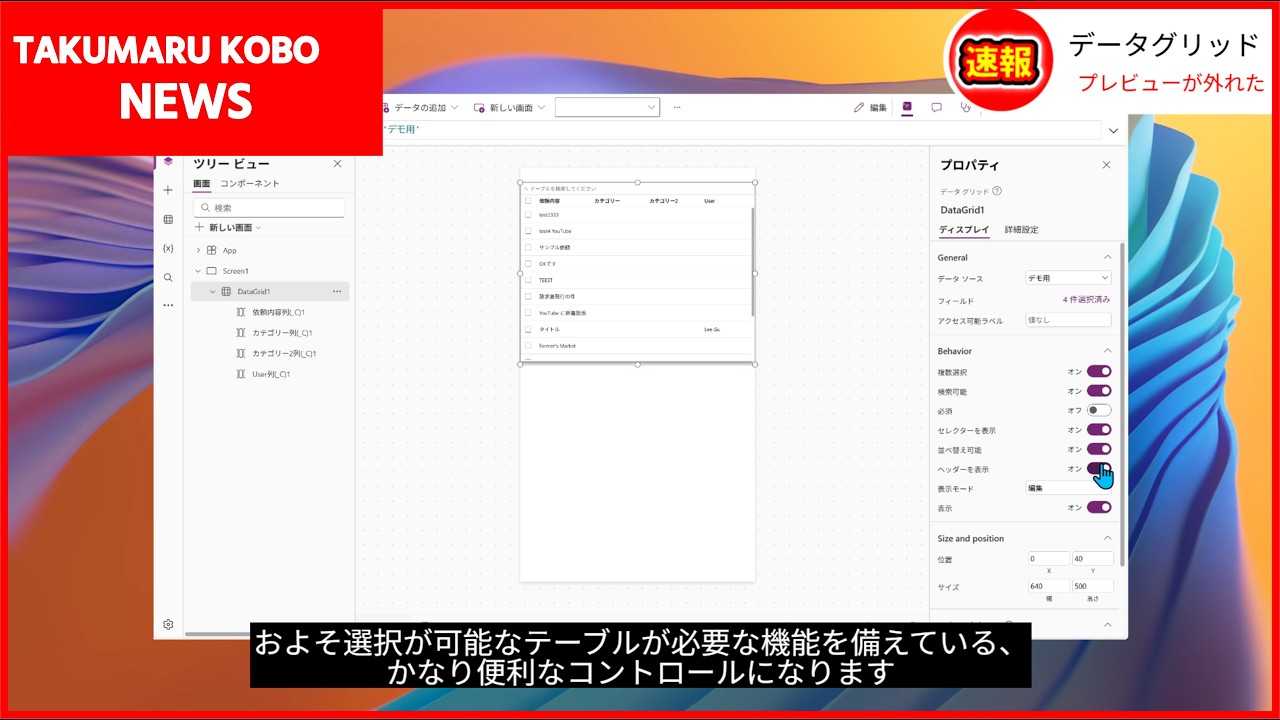Collapse the General section
The height and width of the screenshot is (720, 1280).
1107,257
